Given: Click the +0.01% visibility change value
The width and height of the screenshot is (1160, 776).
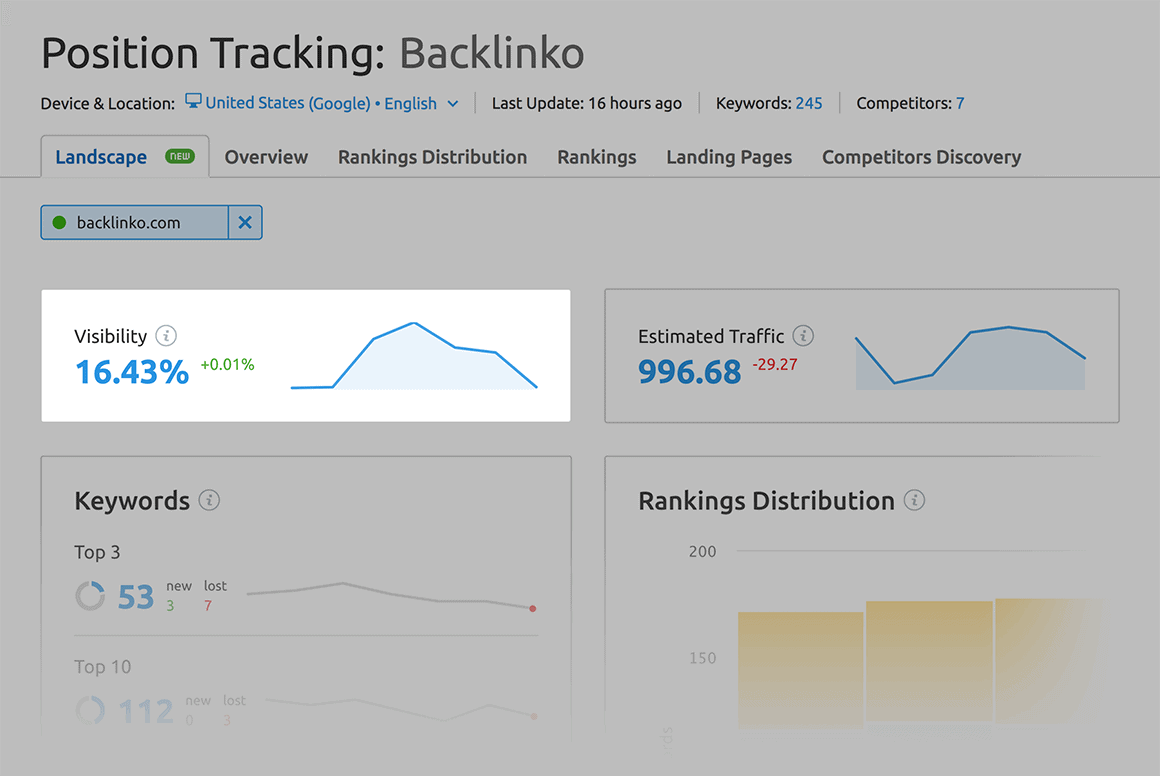Looking at the screenshot, I should [227, 365].
